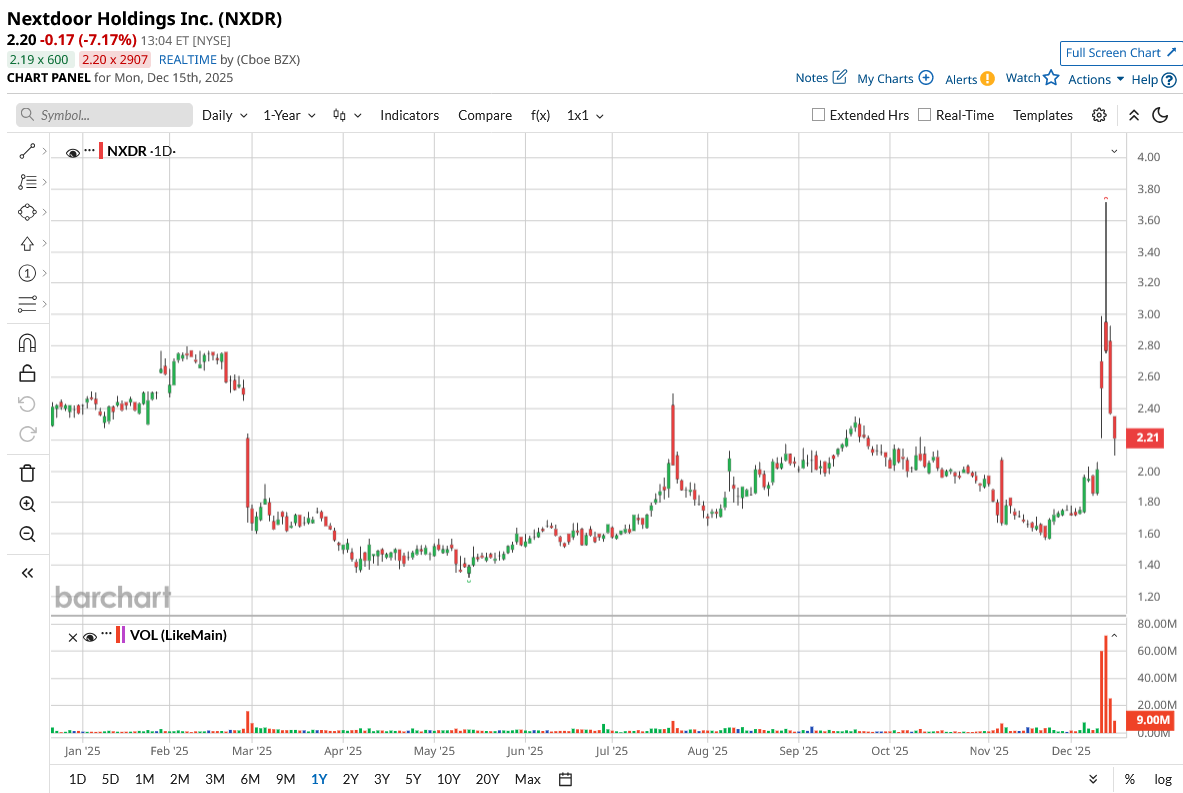Screen dimensions: 1183x793
Task: Toggle VOL indicator visibility eye
Action: (90, 637)
